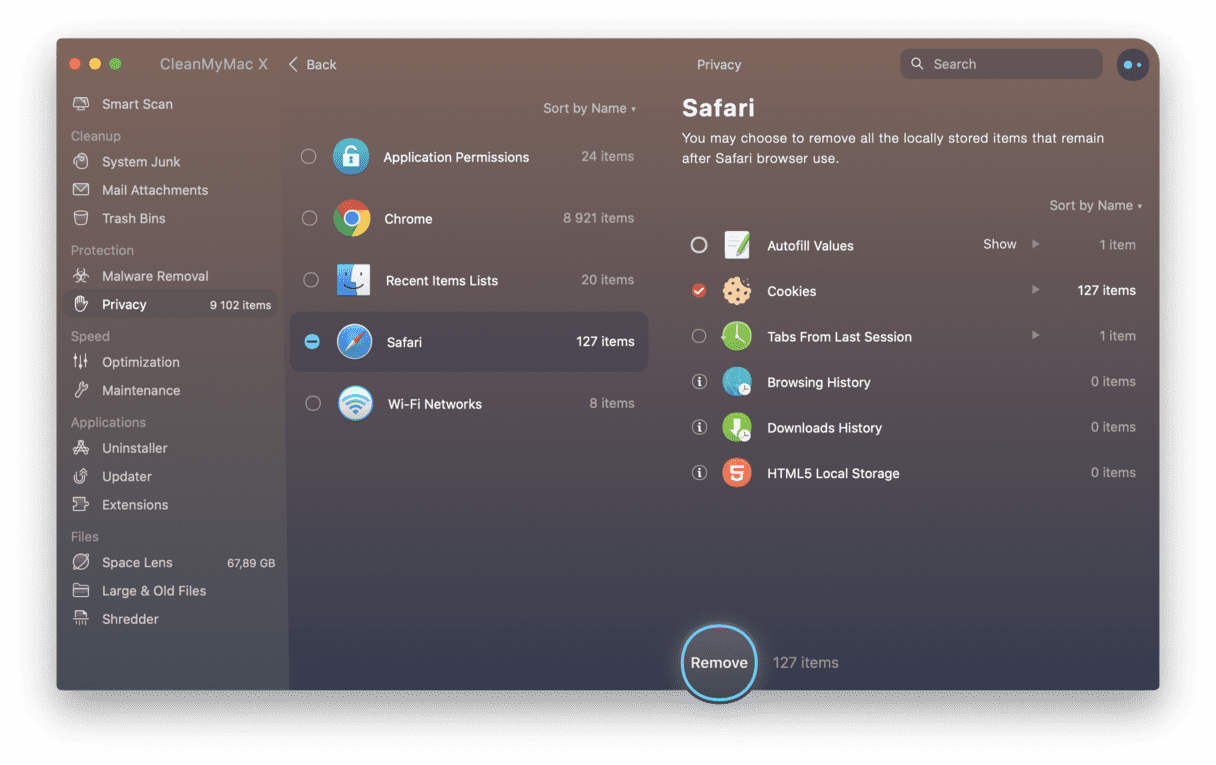The image size is (1216, 765).
Task: Click the Chrome browser icon
Action: (352, 218)
